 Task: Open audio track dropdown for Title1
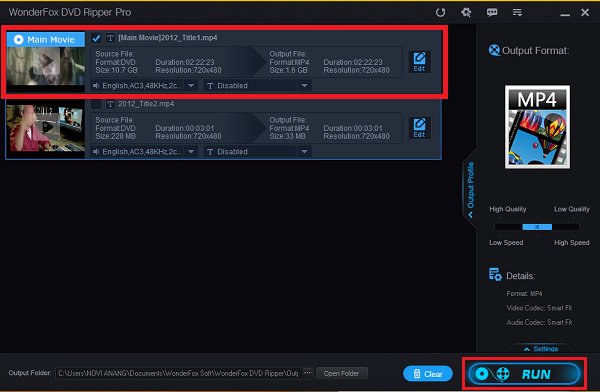pyautogui.click(x=191, y=86)
